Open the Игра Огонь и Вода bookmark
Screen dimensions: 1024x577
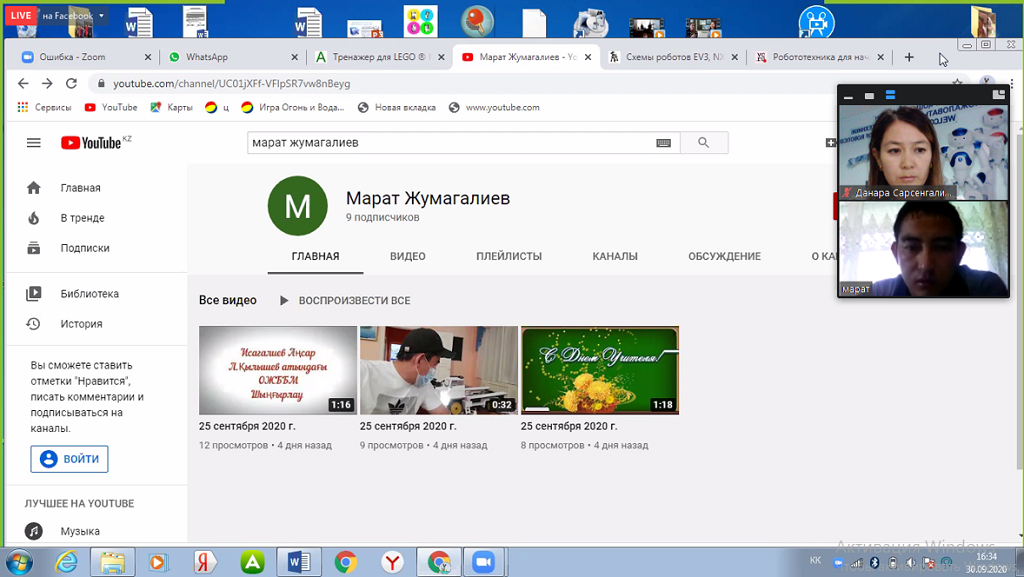(x=293, y=107)
